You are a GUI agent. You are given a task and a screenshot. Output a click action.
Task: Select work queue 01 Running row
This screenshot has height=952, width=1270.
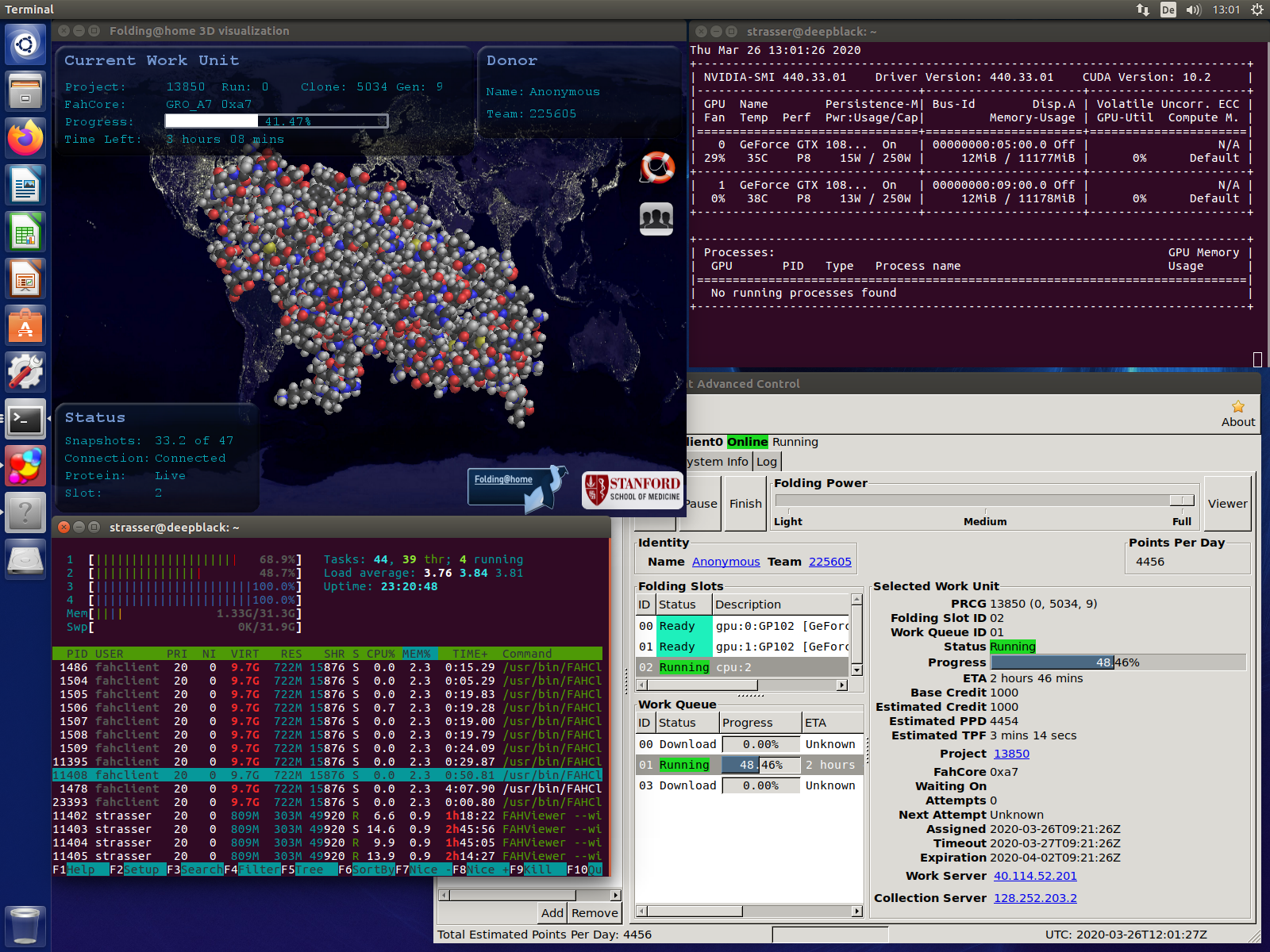tap(750, 765)
